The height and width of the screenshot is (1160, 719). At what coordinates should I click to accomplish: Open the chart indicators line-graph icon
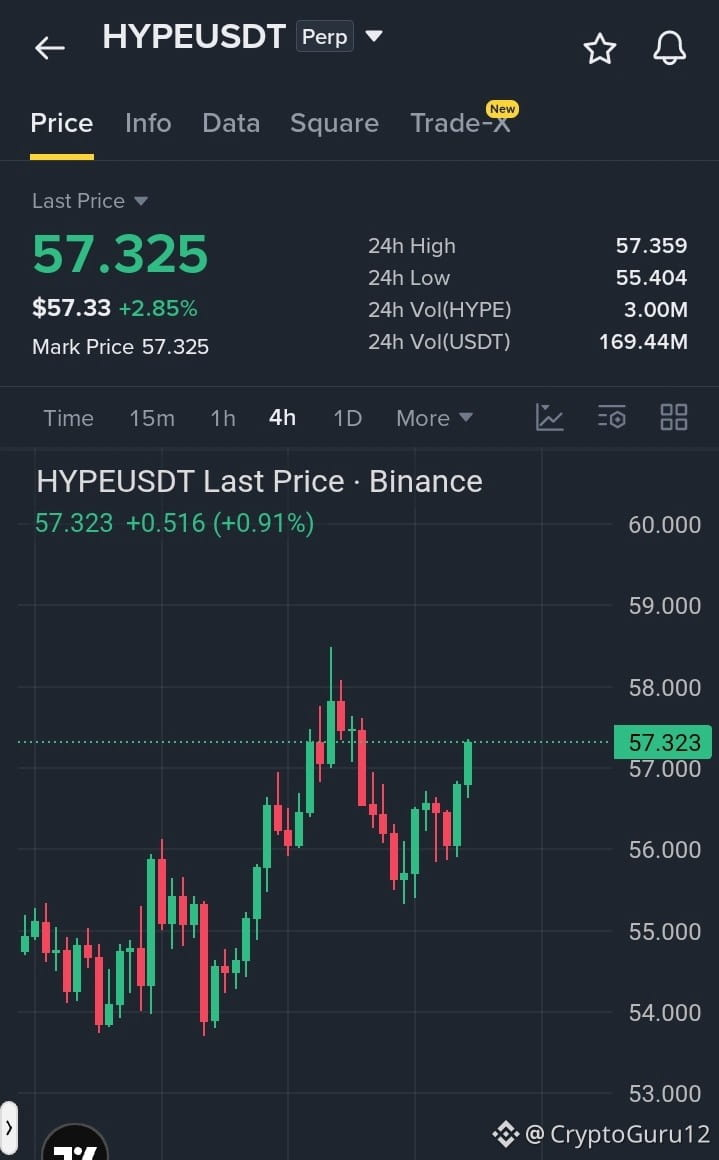click(x=550, y=417)
